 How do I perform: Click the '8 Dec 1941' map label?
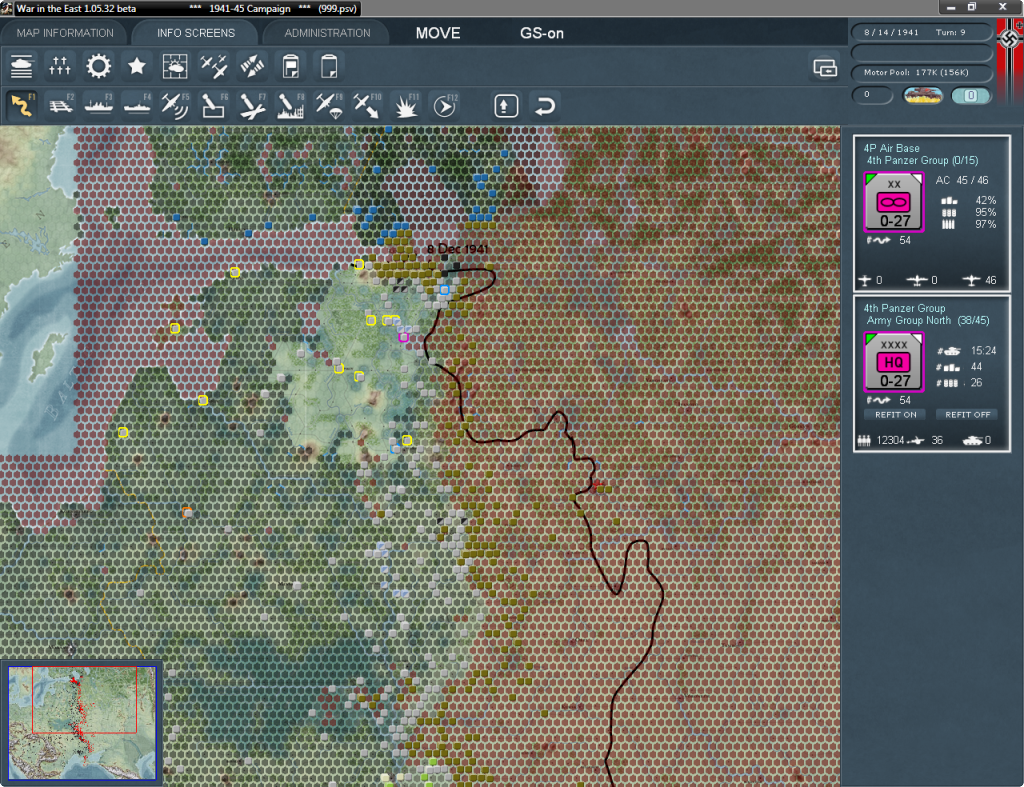click(457, 249)
